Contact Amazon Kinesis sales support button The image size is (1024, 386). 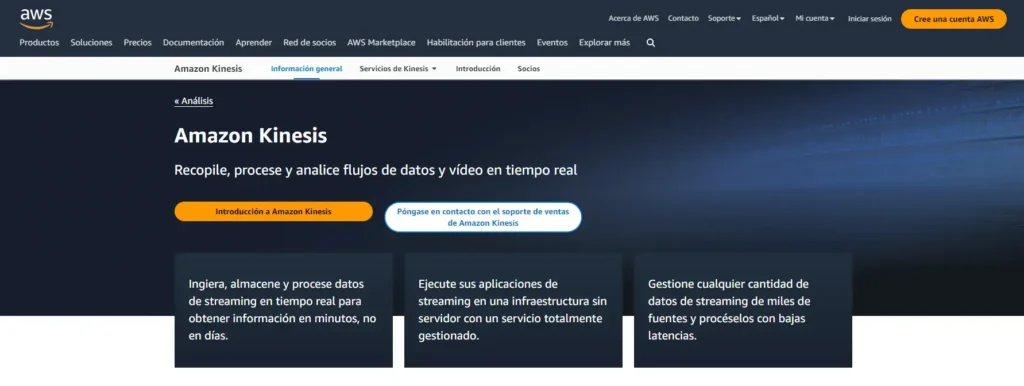point(483,217)
